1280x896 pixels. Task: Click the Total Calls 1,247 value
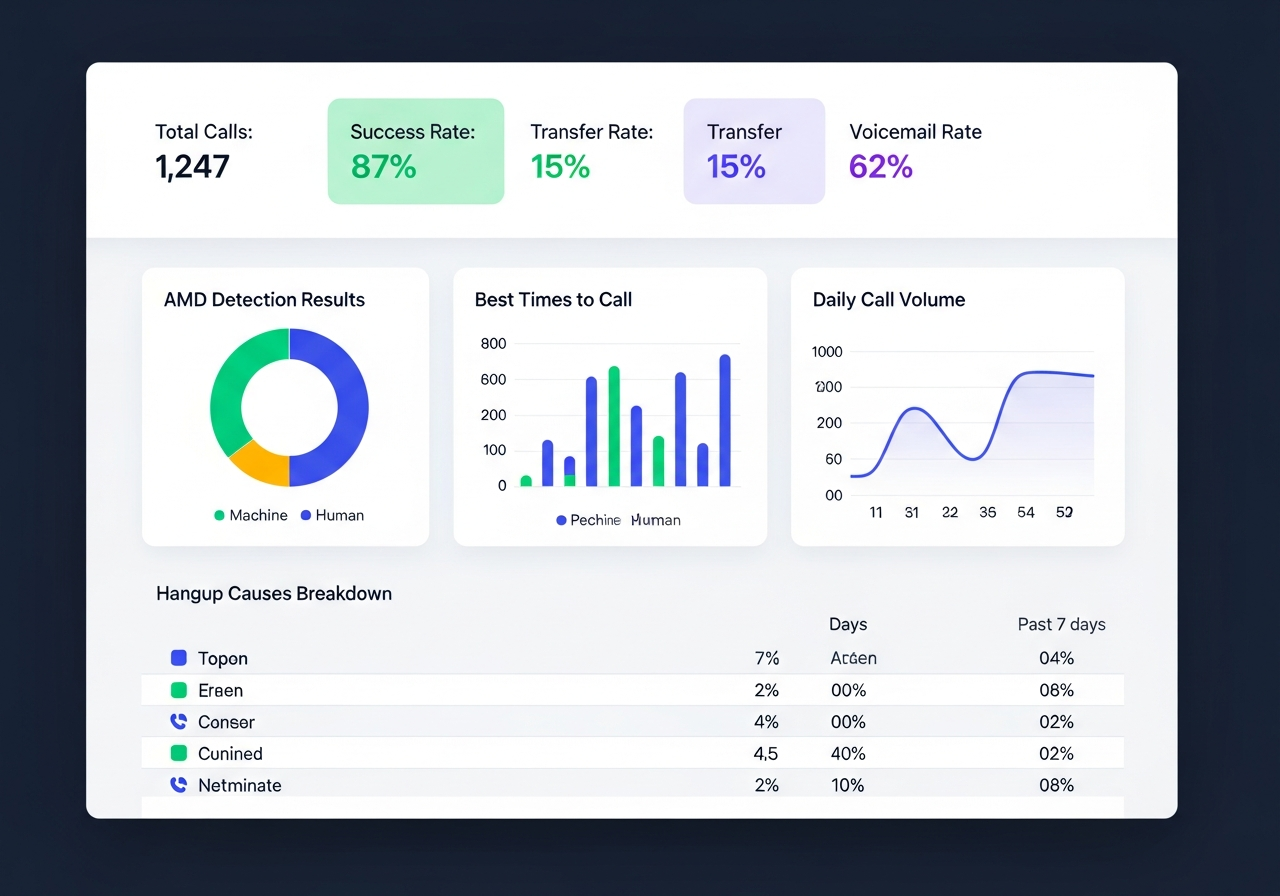click(x=192, y=166)
